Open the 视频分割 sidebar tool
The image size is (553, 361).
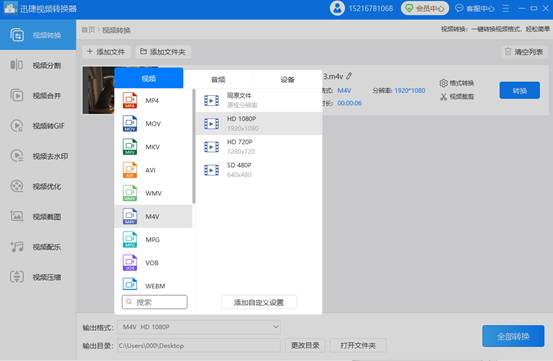tap(38, 65)
